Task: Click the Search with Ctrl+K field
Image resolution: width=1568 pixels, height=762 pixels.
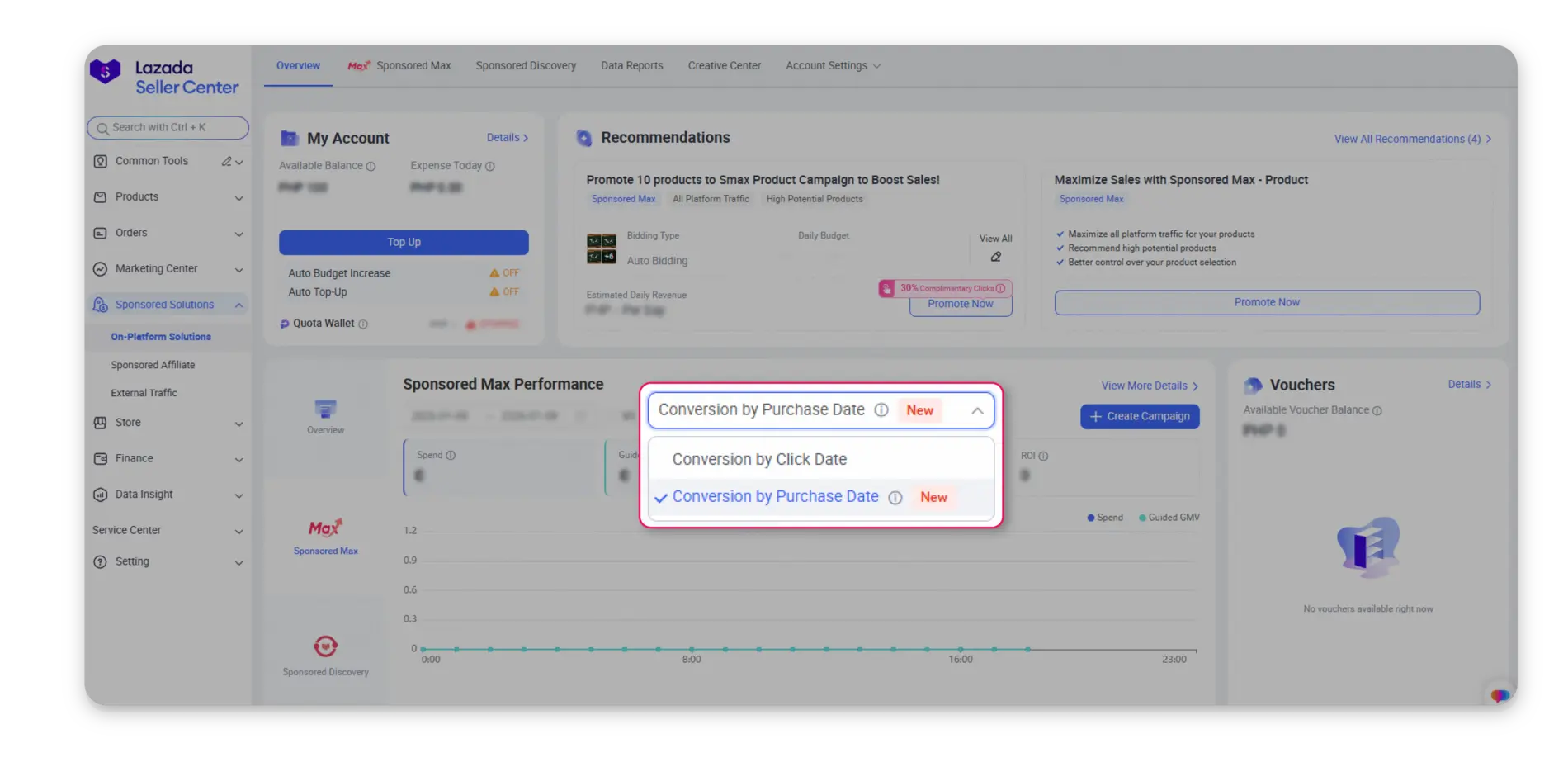Action: click(x=168, y=128)
